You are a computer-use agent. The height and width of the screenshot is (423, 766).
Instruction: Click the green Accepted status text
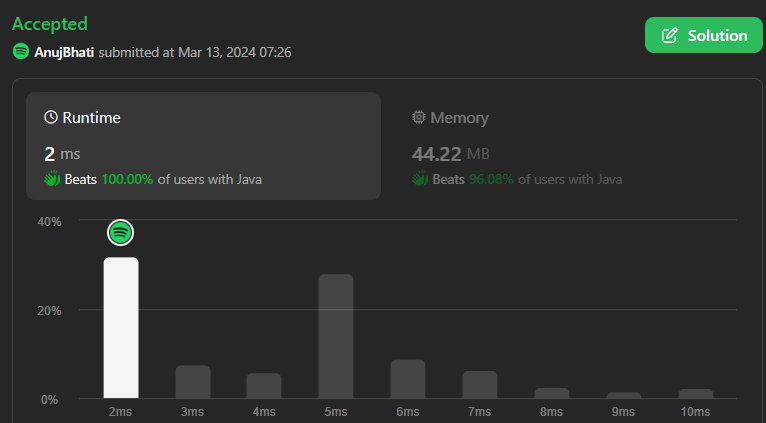click(50, 24)
